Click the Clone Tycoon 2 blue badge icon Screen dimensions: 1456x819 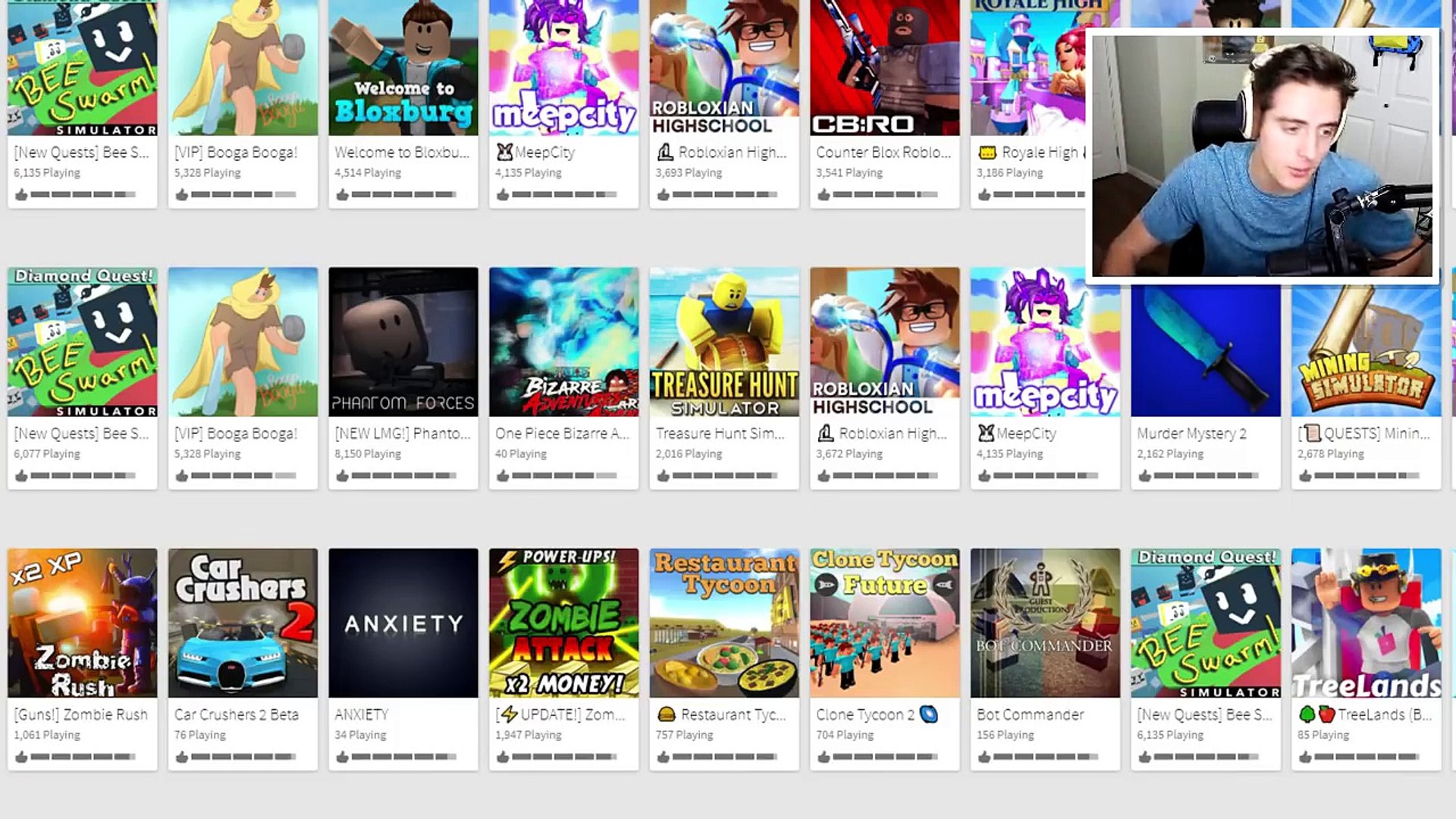click(x=928, y=714)
